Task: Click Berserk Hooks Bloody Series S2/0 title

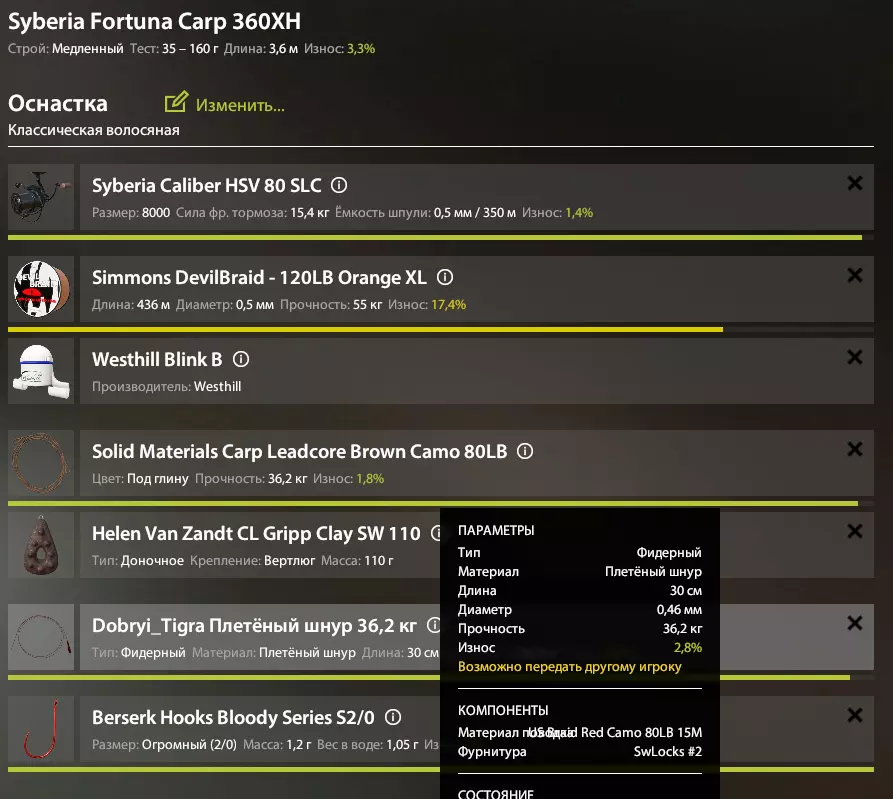Action: click(x=234, y=718)
